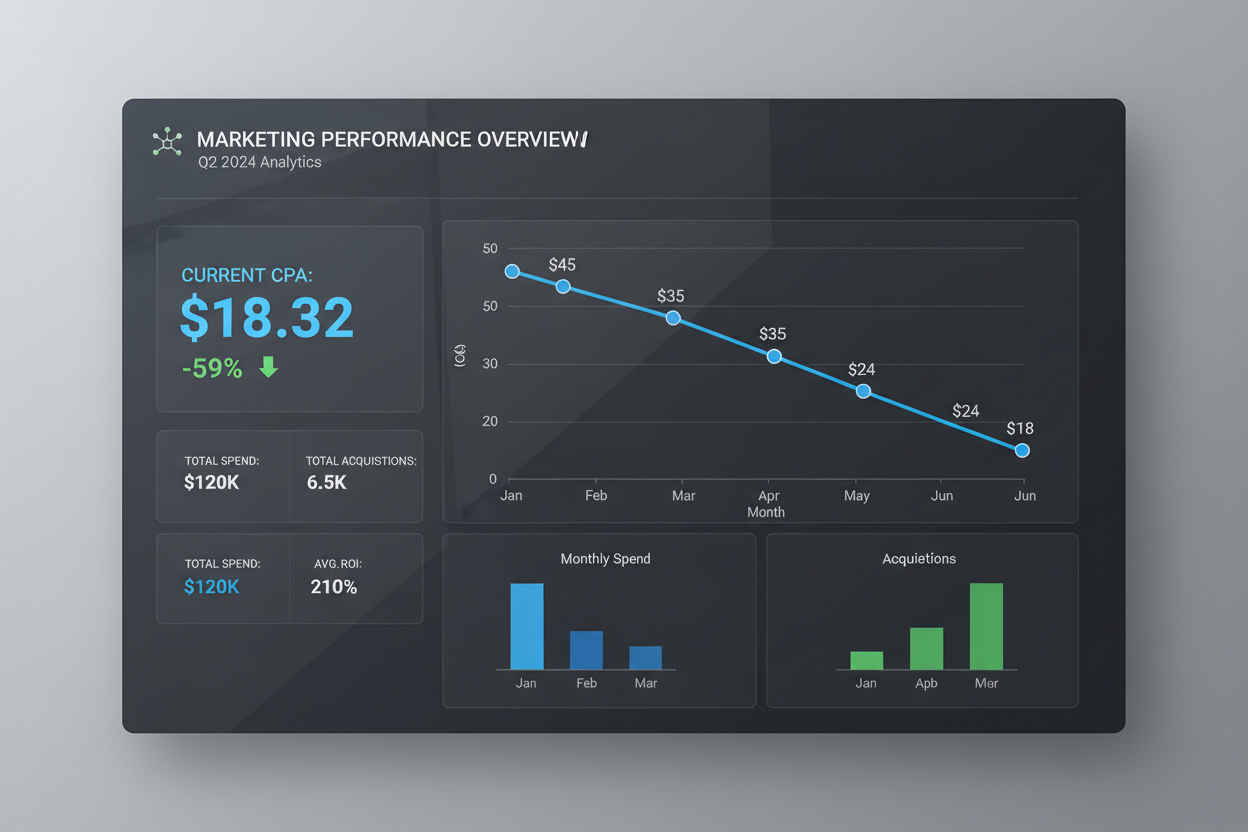Screen dimensions: 1248x832
Task: Select the $18 data point on the trend line
Action: [x=1022, y=450]
